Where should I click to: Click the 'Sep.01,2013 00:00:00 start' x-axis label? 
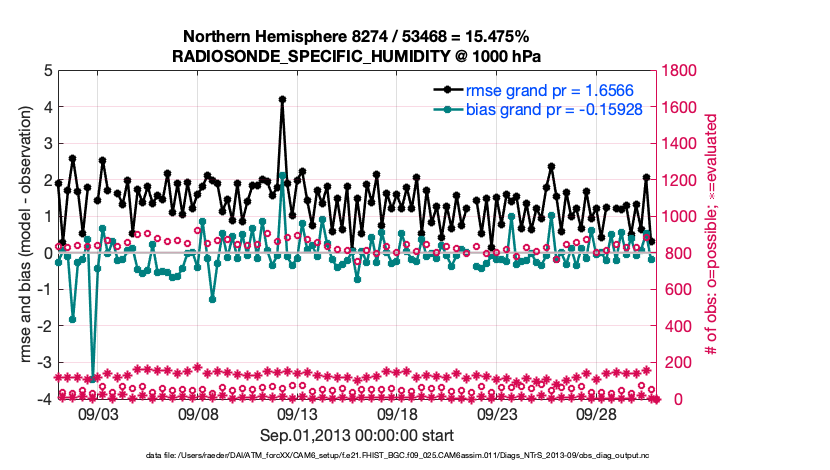click(x=357, y=435)
